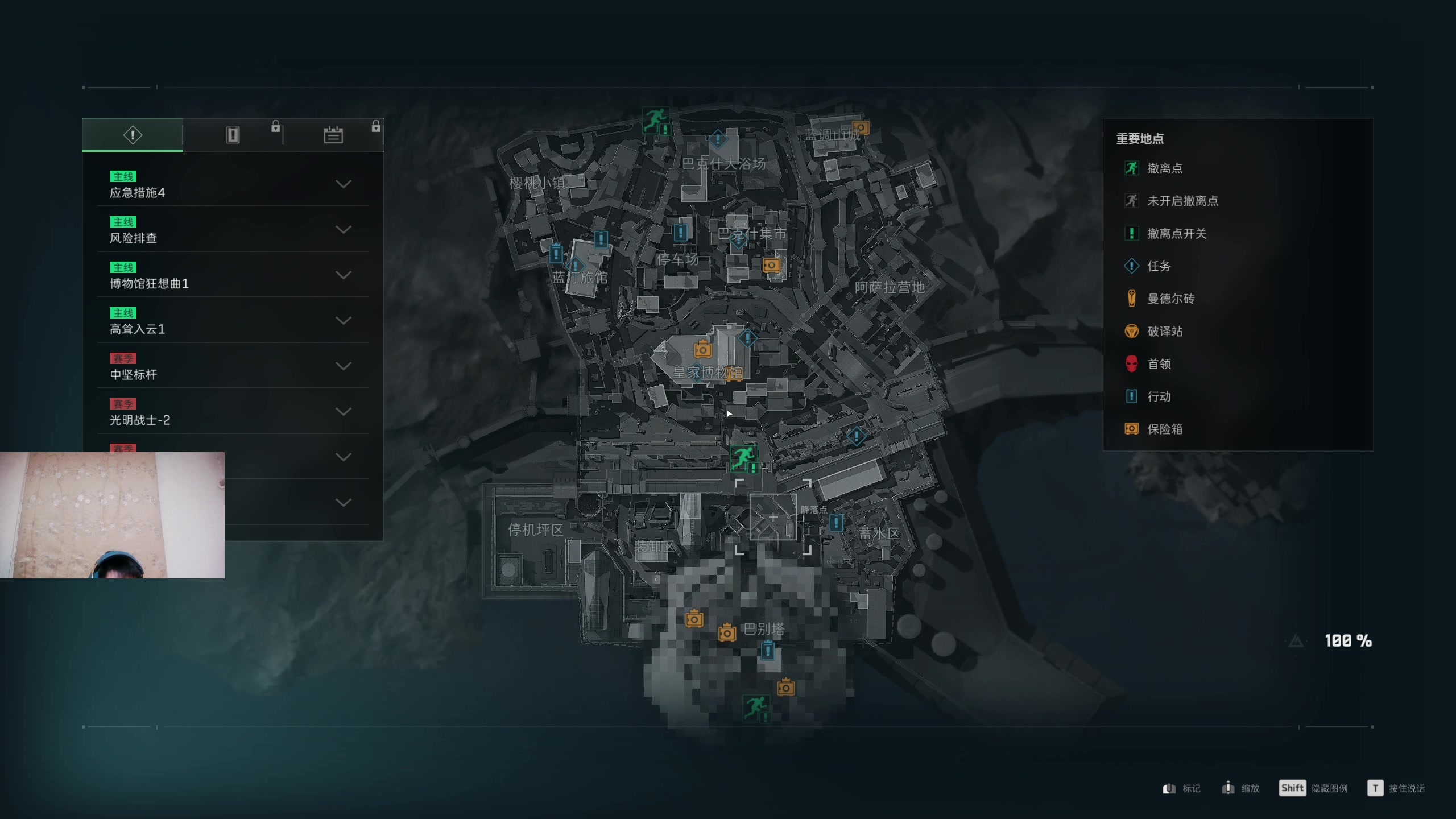Image resolution: width=1456 pixels, height=819 pixels.
Task: Click the safe icon in 蓝调山城
Action: [861, 127]
